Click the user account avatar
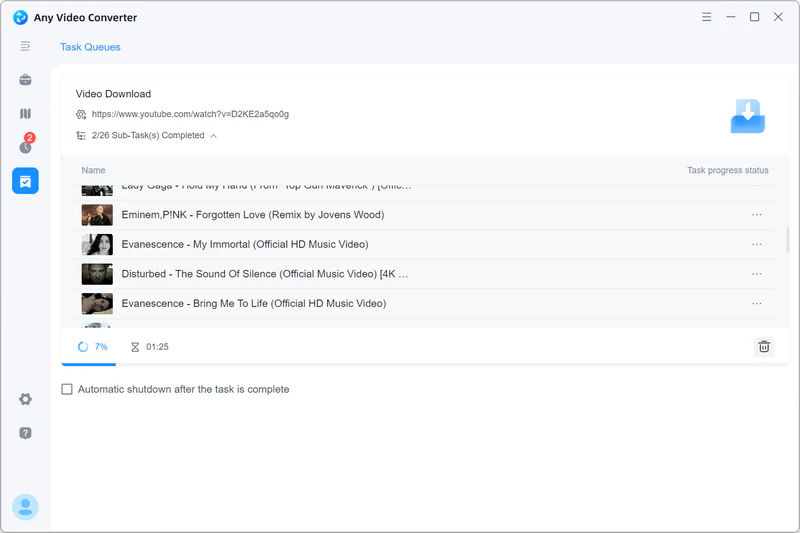Image resolution: width=800 pixels, height=533 pixels. [x=25, y=507]
